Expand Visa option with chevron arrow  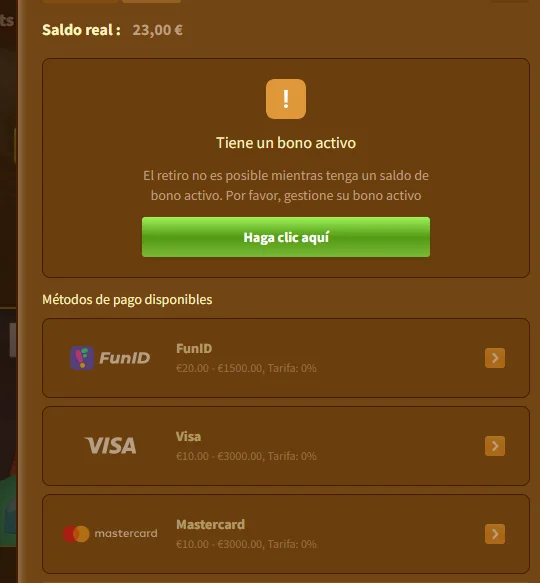tap(495, 446)
